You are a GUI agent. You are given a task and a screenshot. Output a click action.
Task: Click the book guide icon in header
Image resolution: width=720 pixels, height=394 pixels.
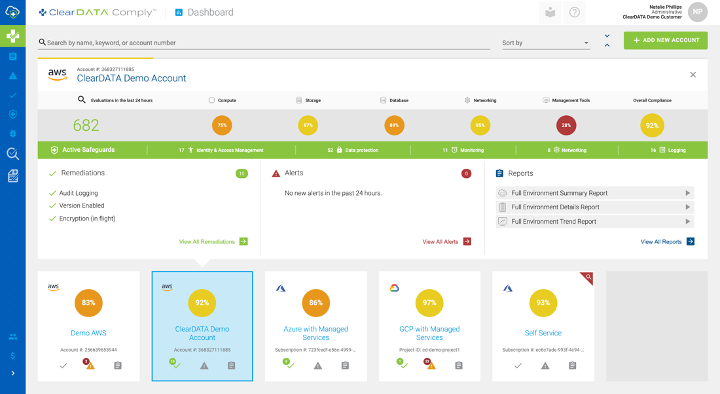coord(550,12)
